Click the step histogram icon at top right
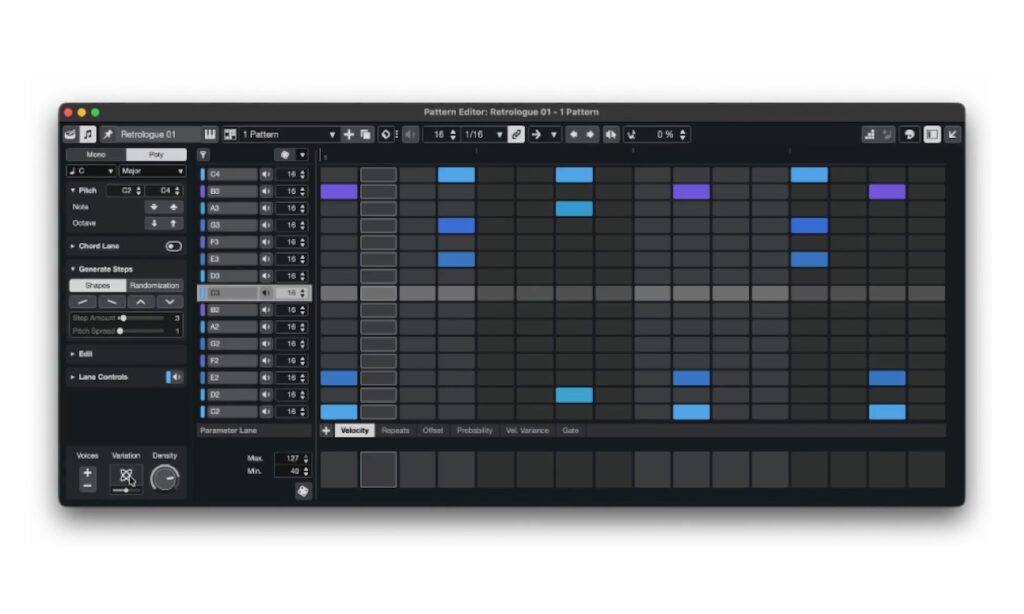1024x614 pixels. point(869,134)
